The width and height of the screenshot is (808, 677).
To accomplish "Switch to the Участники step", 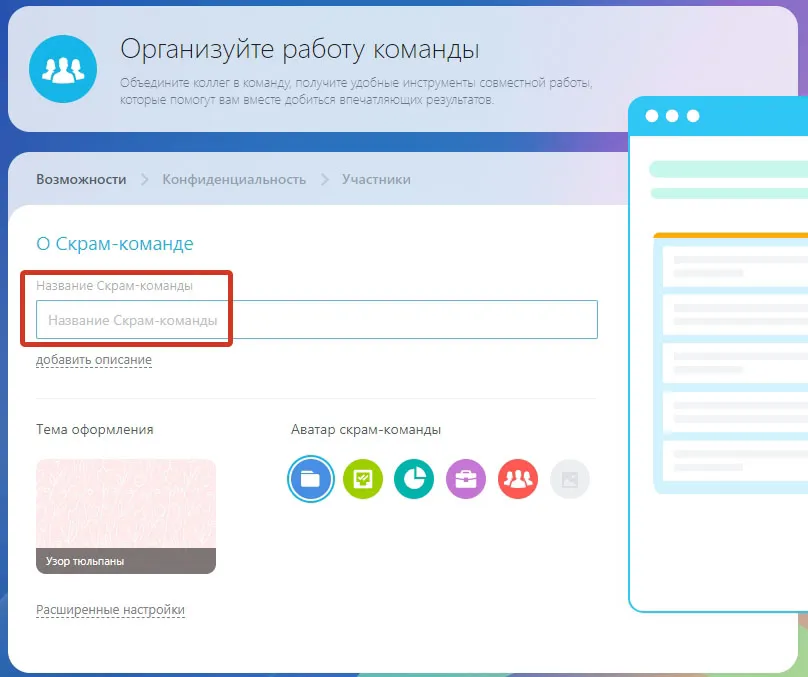I will 376,179.
